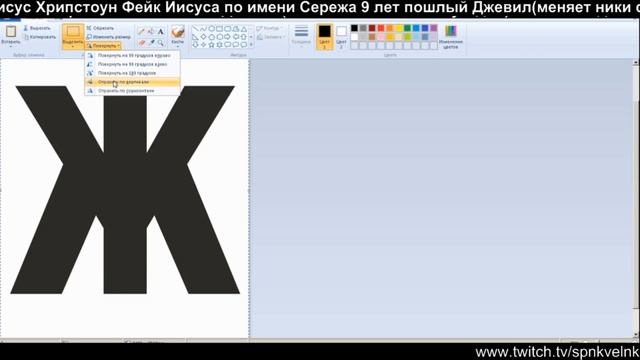Choose Flip horizontal (Отразить по горизонтали)
Viewport: 640px width, 360px height.
click(132, 91)
